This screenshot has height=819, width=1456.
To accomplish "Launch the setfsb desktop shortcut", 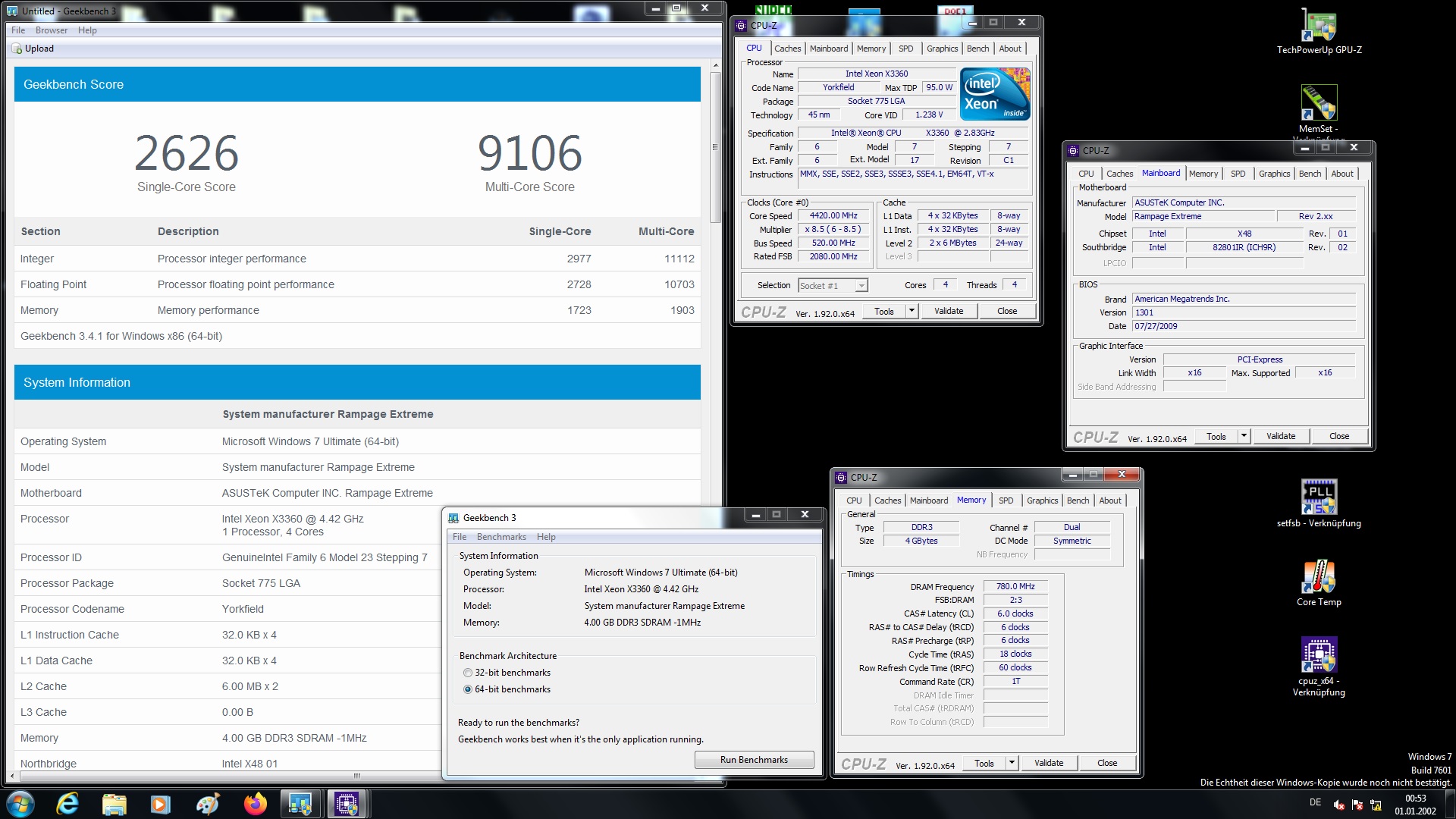I will pyautogui.click(x=1319, y=504).
